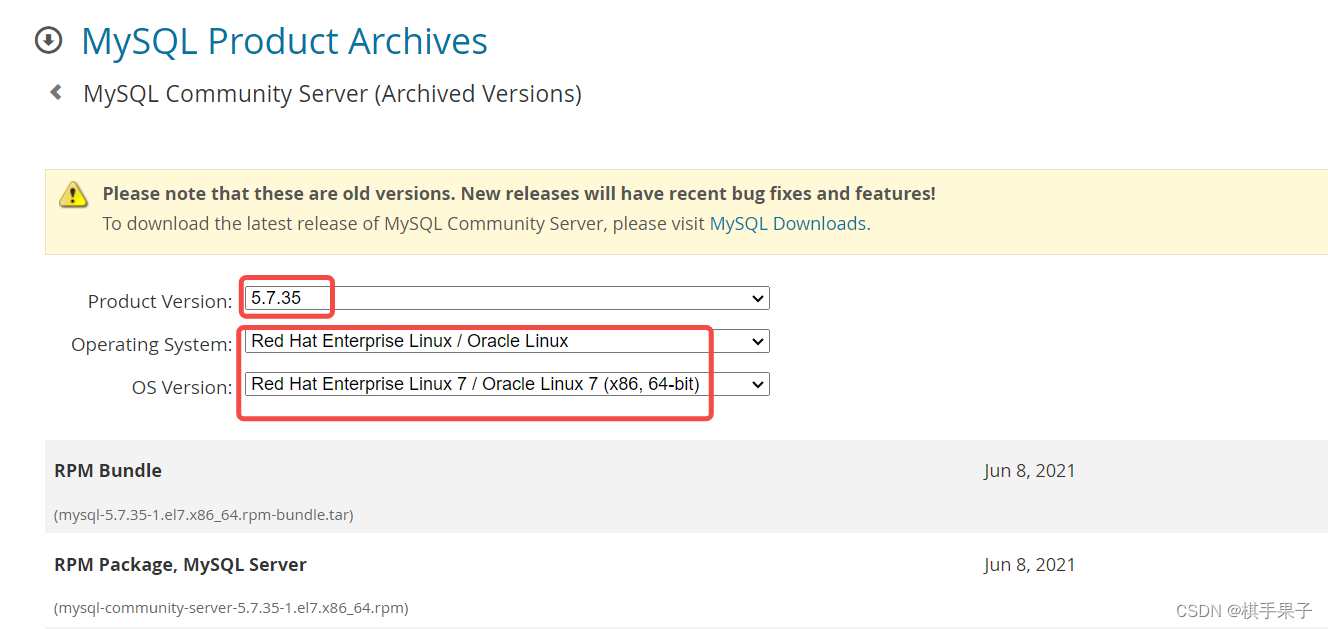1328x629 pixels.
Task: Click the RPM Package, MySQL Server entry
Action: tap(180, 564)
